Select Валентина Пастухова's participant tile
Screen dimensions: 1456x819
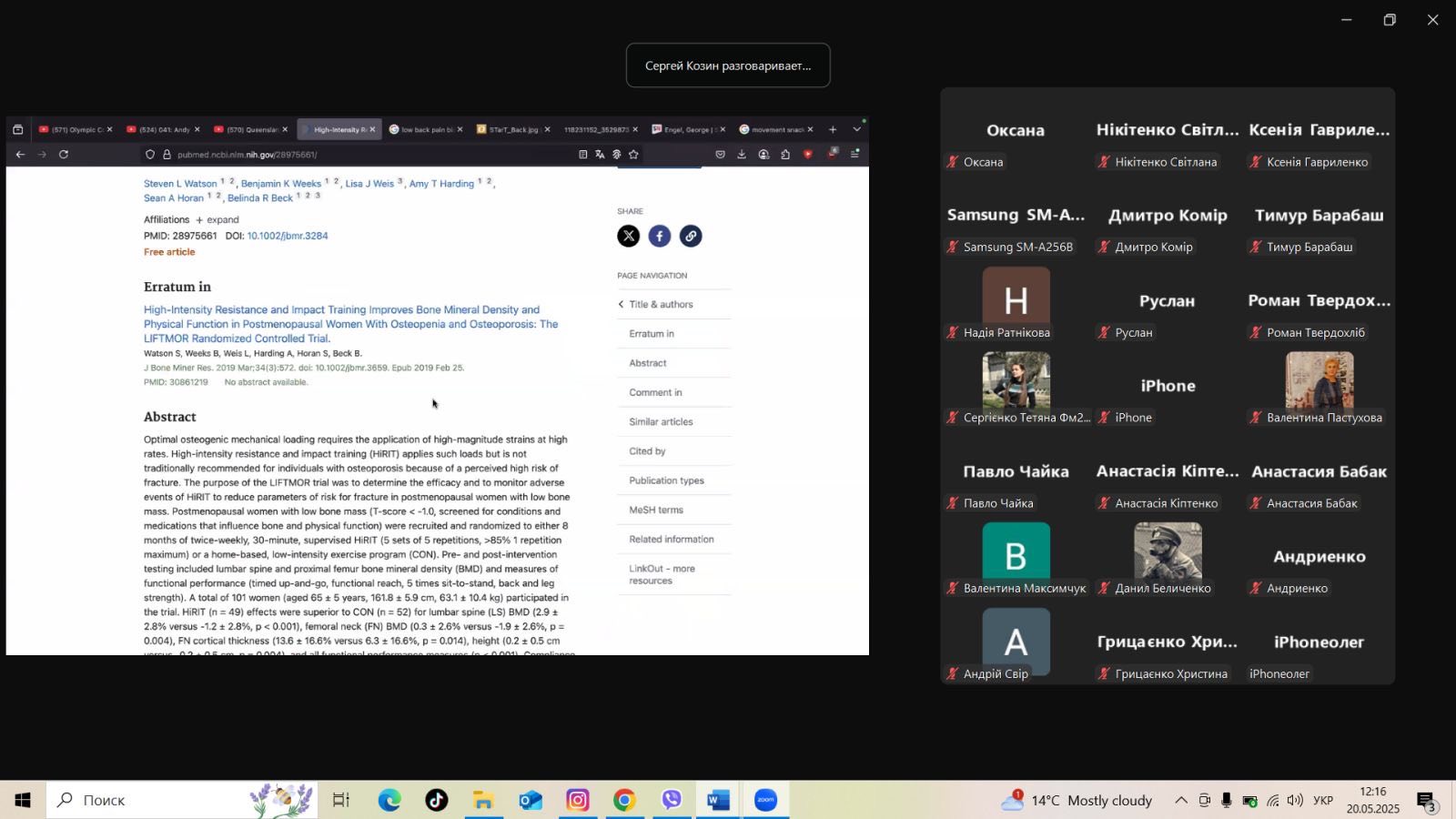pos(1319,389)
